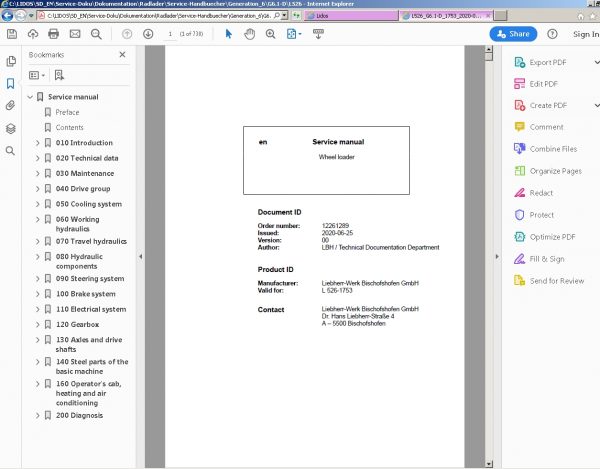The width and height of the screenshot is (600, 469).
Task: Open the find text magnifier icon
Action: coord(96,34)
